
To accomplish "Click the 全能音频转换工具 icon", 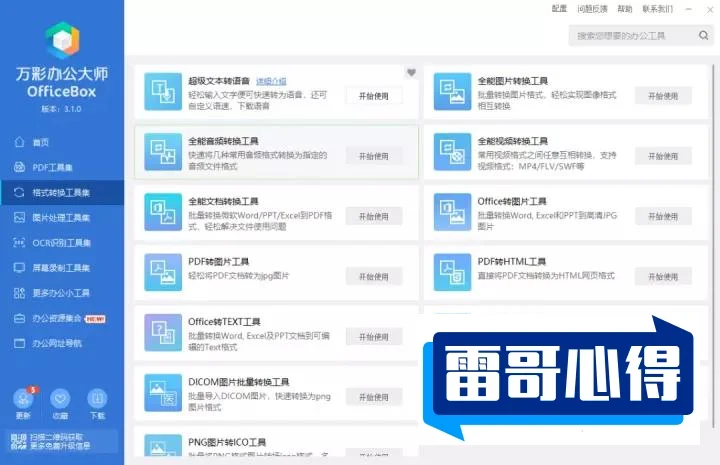I will [x=163, y=152].
